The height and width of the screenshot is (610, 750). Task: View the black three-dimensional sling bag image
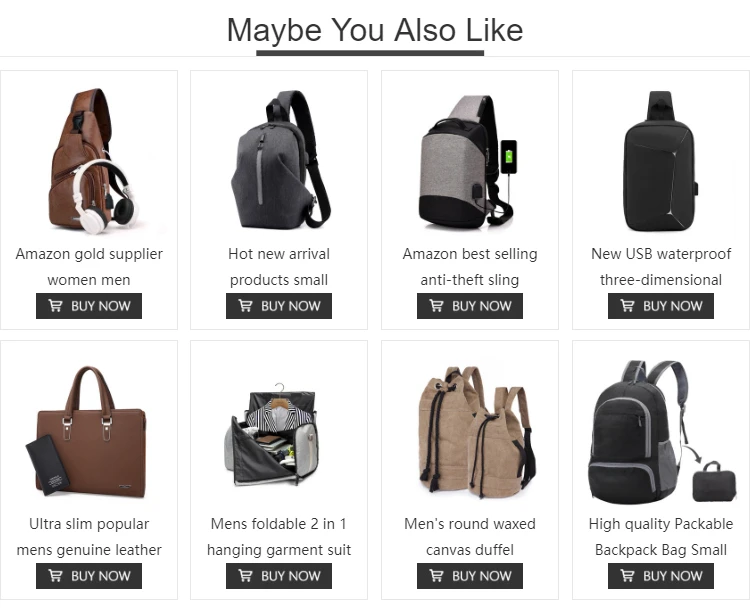pos(661,160)
